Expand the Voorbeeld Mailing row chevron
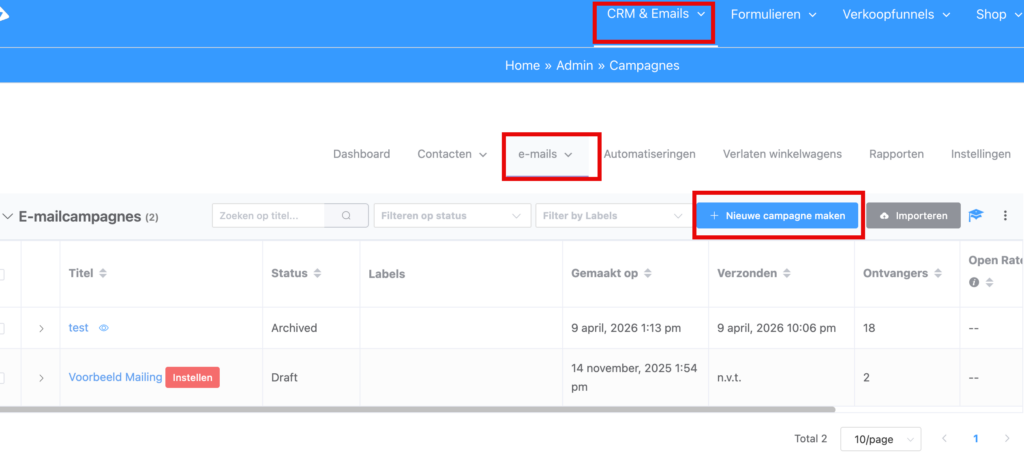The width and height of the screenshot is (1024, 465). pyautogui.click(x=41, y=378)
